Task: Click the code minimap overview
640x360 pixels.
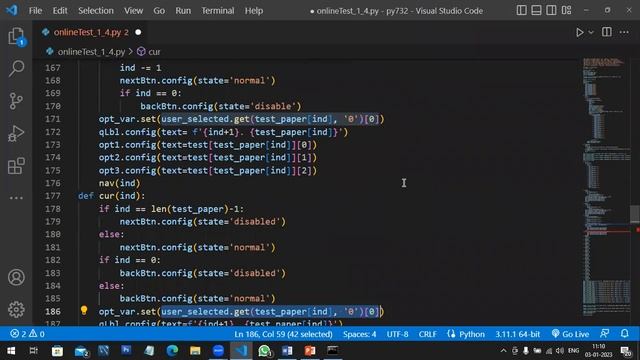Action: [x=606, y=188]
